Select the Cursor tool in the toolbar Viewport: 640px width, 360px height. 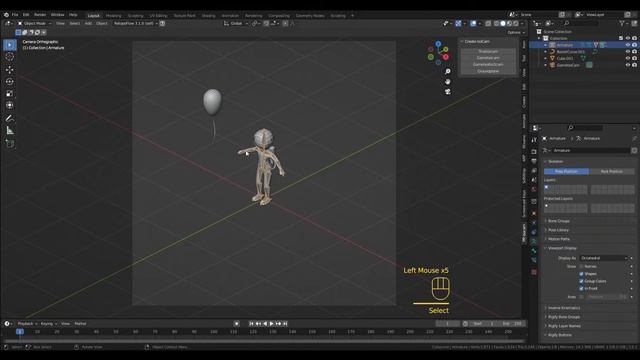10,57
